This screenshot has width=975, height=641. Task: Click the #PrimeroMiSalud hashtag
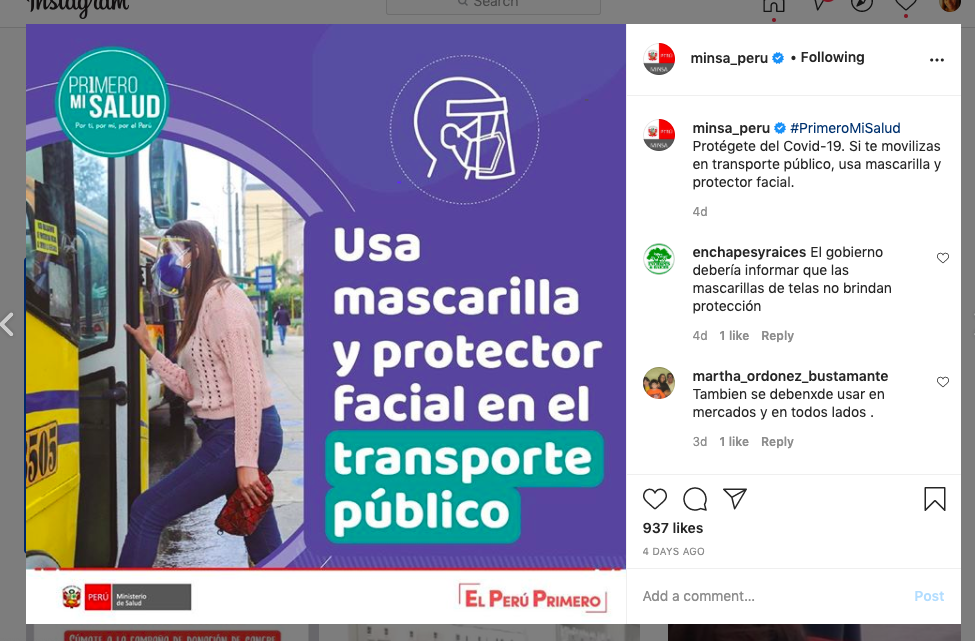click(845, 128)
